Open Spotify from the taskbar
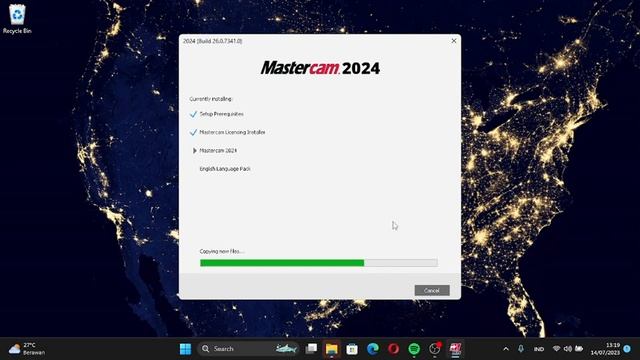640x360 pixels. point(414,349)
